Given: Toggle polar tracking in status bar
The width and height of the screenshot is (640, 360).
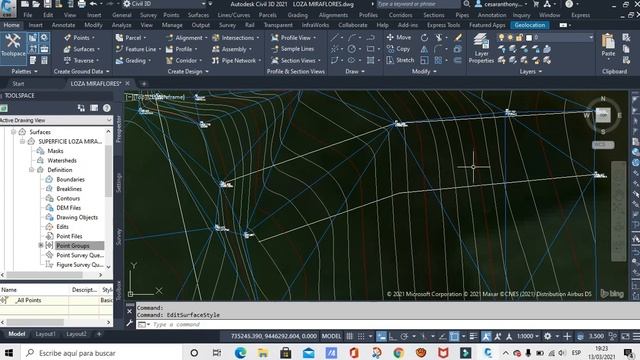Looking at the screenshot, I should point(404,336).
